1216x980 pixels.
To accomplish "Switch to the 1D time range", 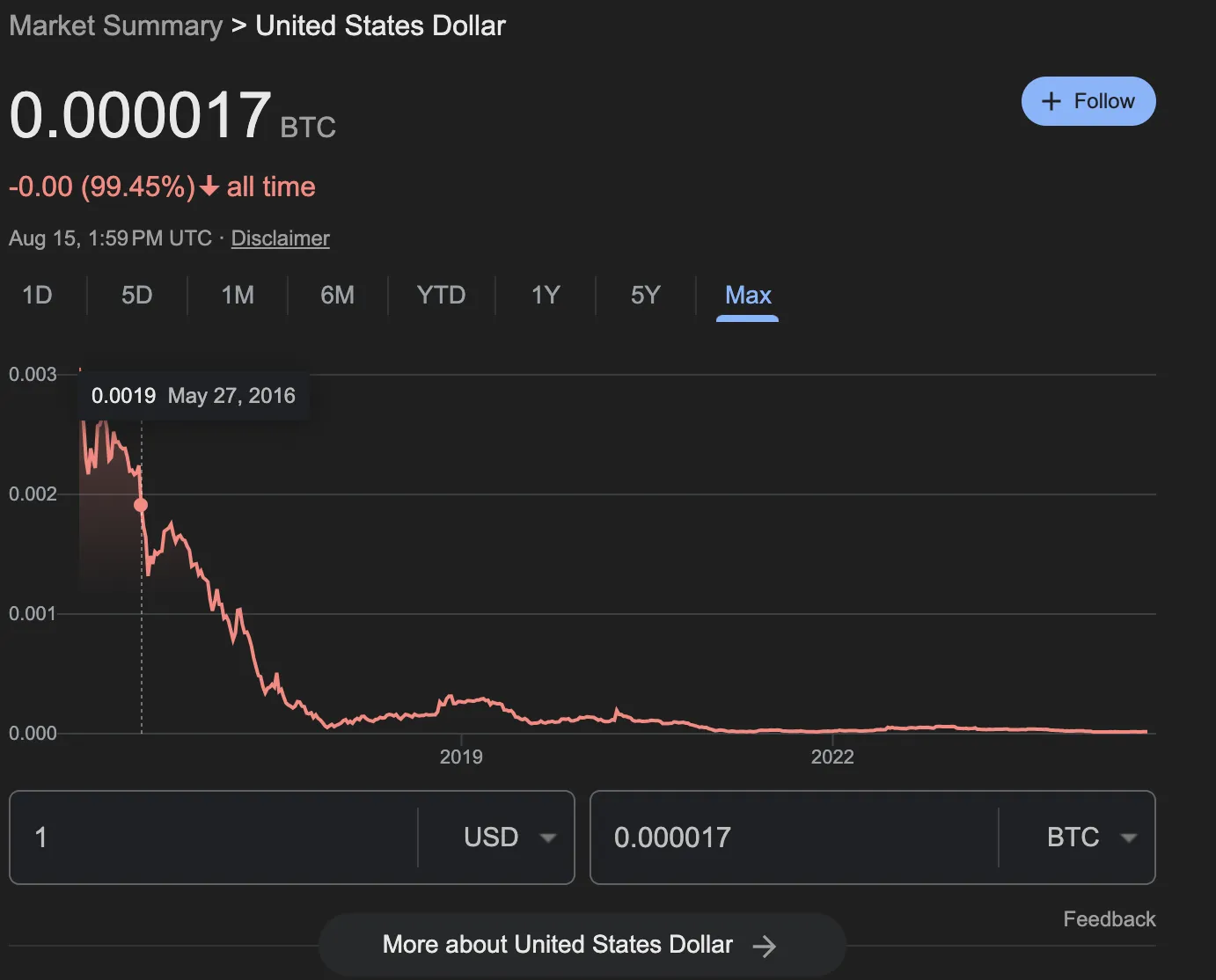I will click(x=37, y=295).
